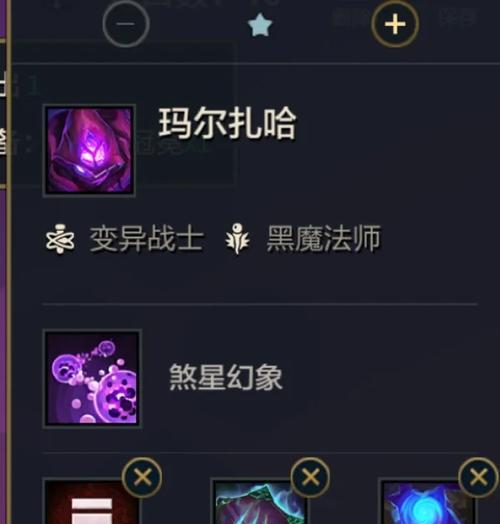Viewport: 500px width, 524px height.
Task: Click the faded text between star and plus
Action: (351, 17)
